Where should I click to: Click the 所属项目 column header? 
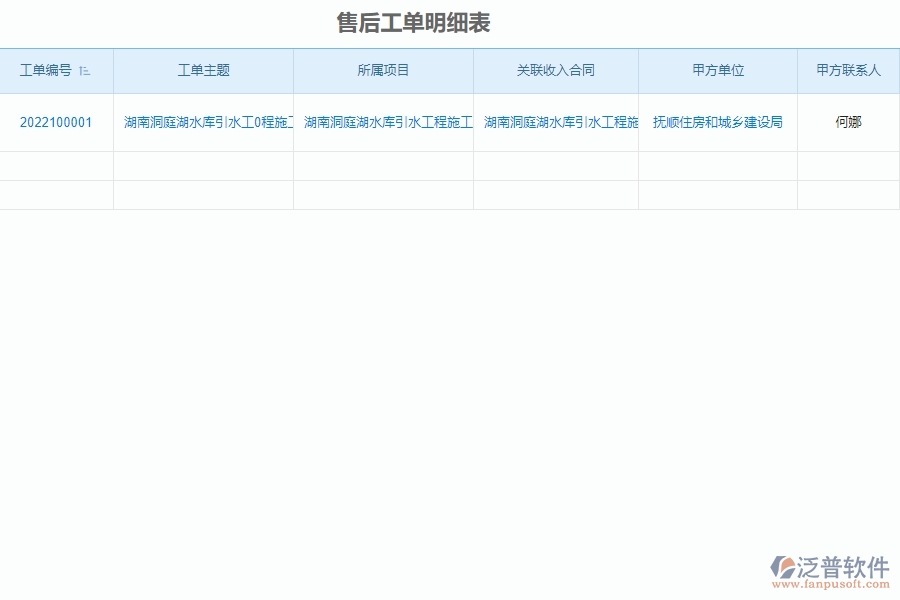(x=384, y=71)
